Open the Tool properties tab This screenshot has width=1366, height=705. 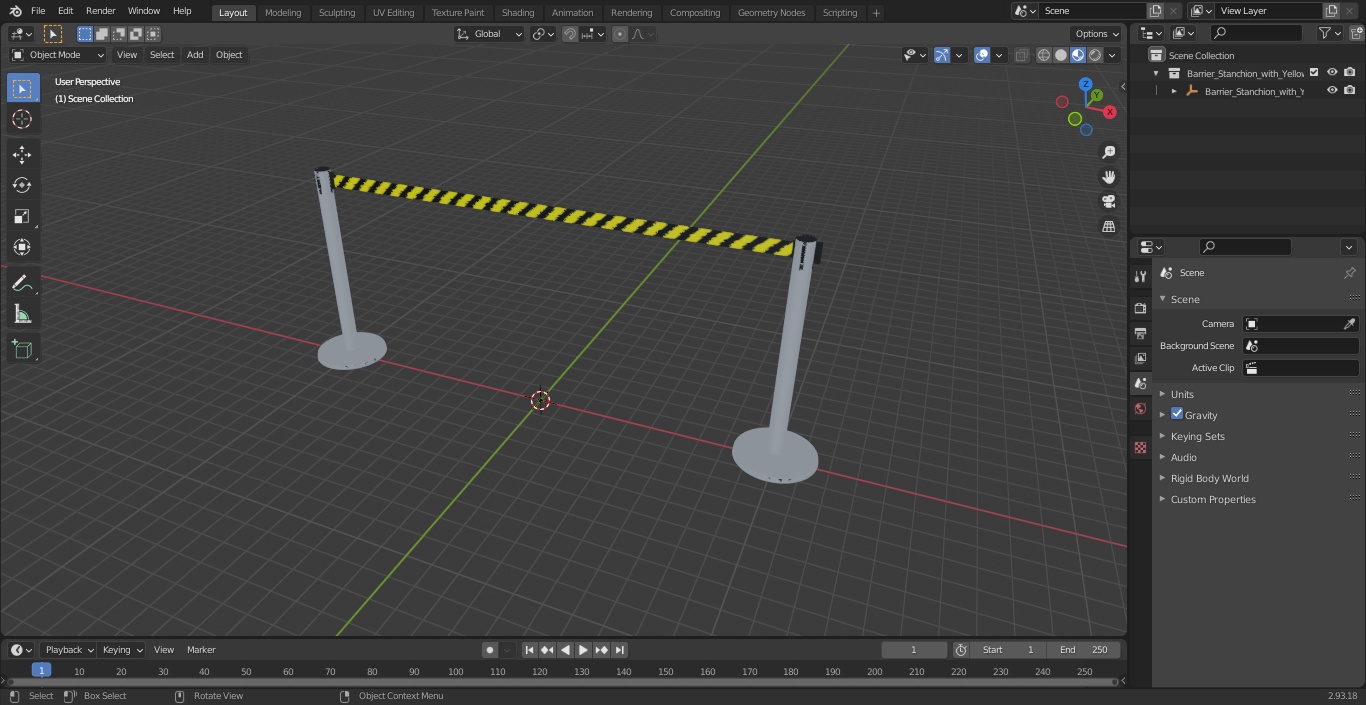coord(1140,276)
